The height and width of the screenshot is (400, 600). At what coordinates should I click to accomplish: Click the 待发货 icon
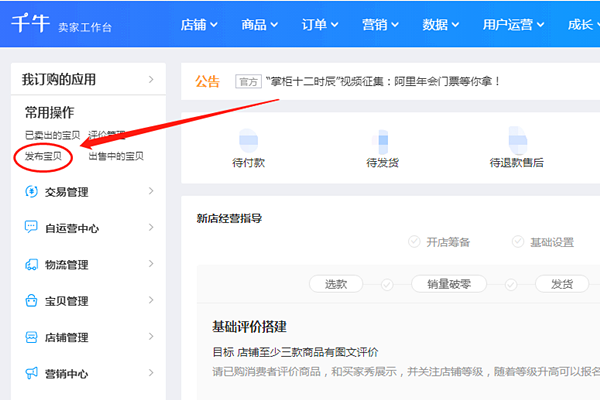pos(382,140)
